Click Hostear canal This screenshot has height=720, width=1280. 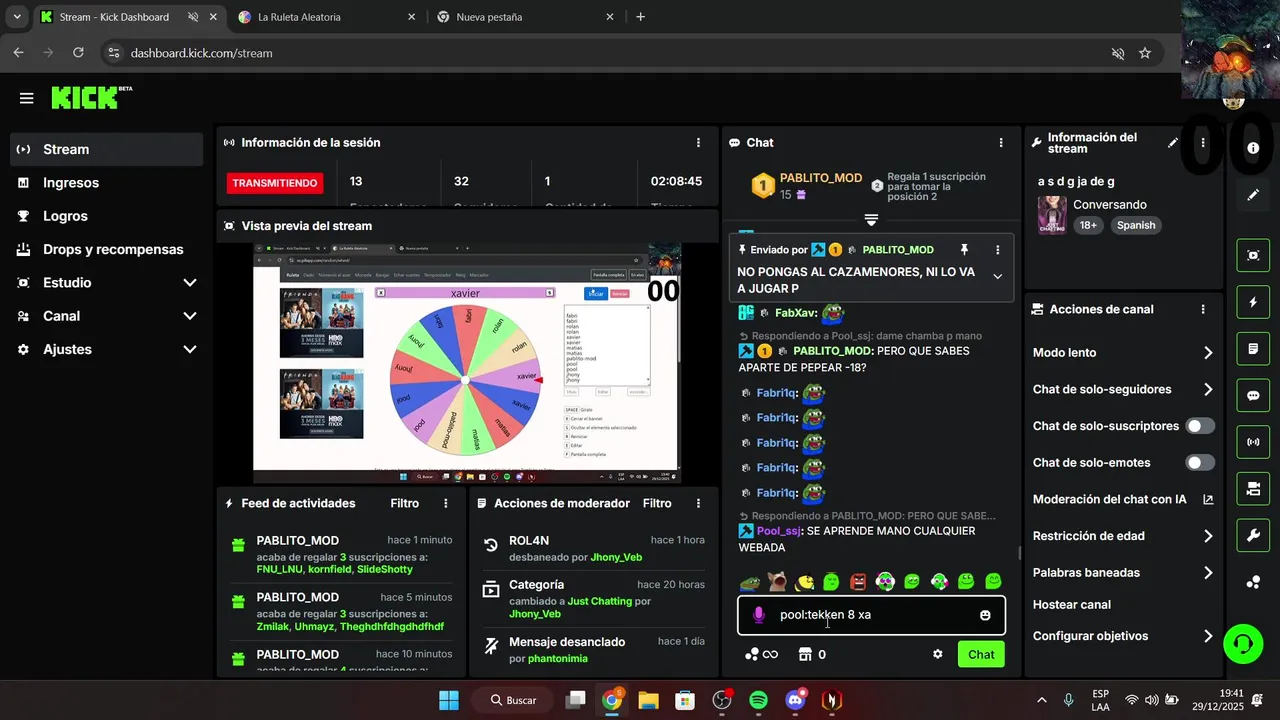pos(1072,605)
